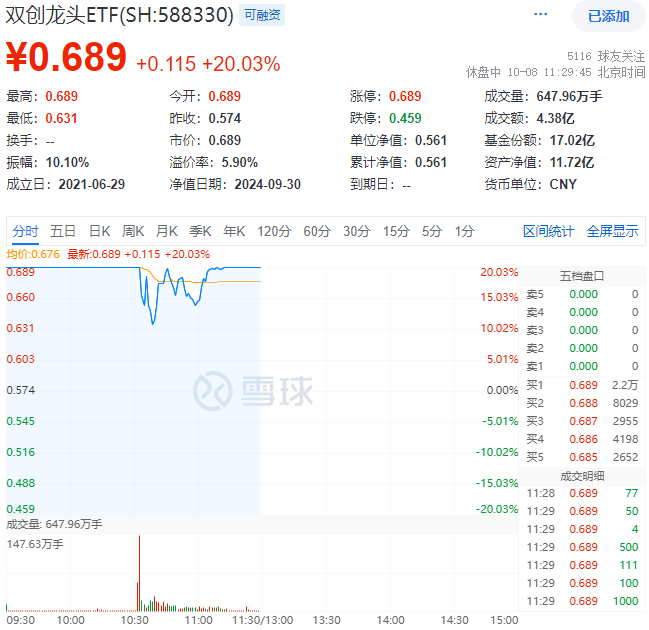
Task: Click the tall red volume bar at 10:30
Action: tap(139, 573)
